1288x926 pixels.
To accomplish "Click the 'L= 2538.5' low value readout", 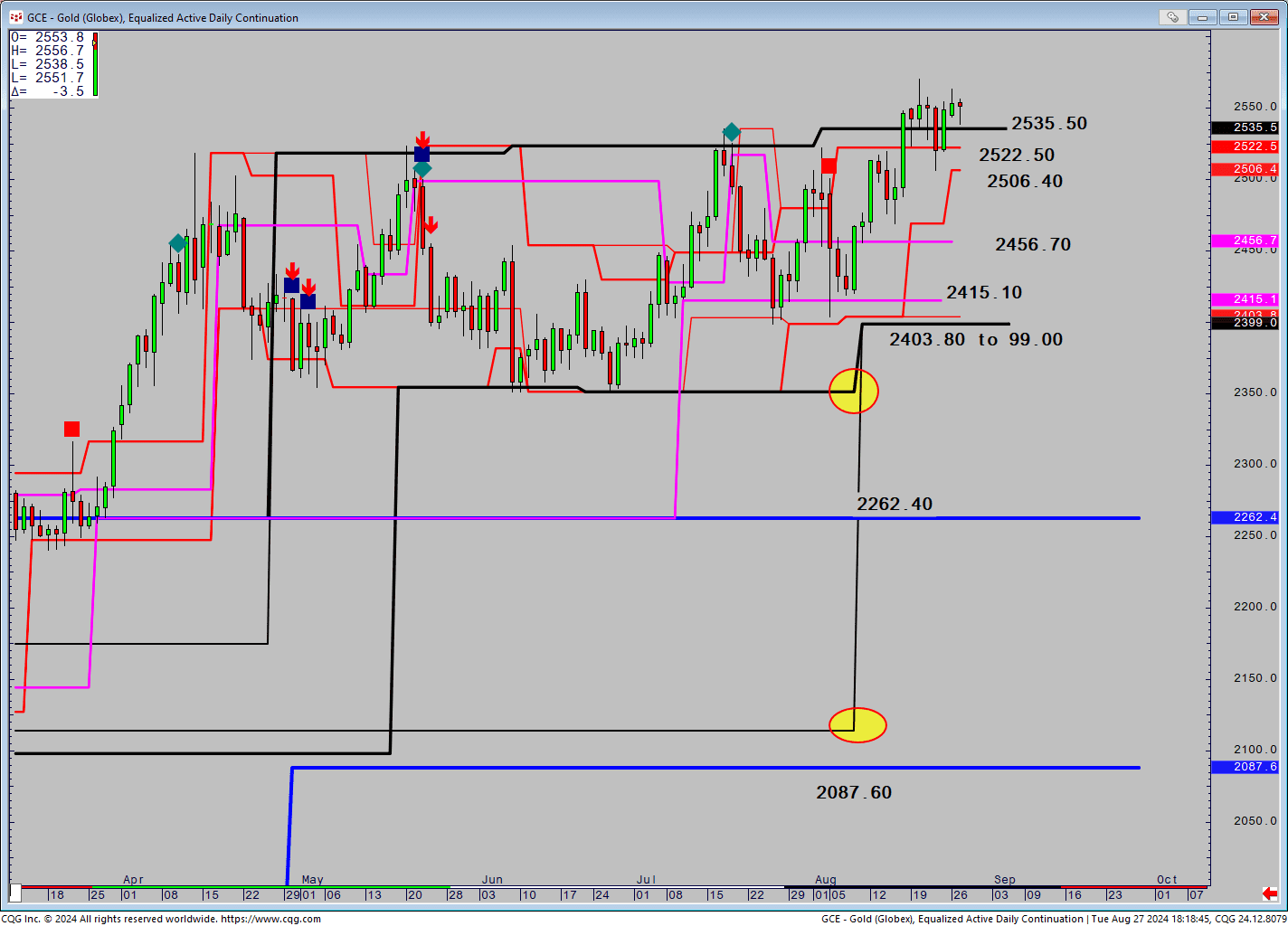I will click(x=48, y=64).
